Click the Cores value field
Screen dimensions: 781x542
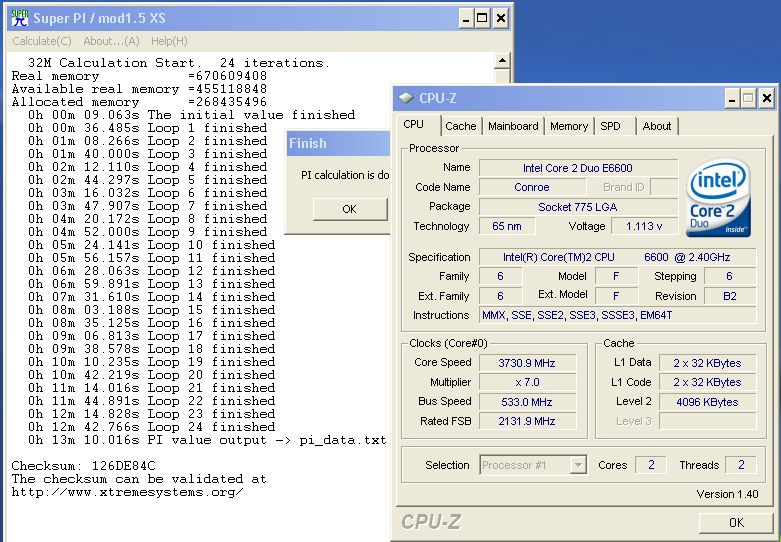click(x=651, y=465)
